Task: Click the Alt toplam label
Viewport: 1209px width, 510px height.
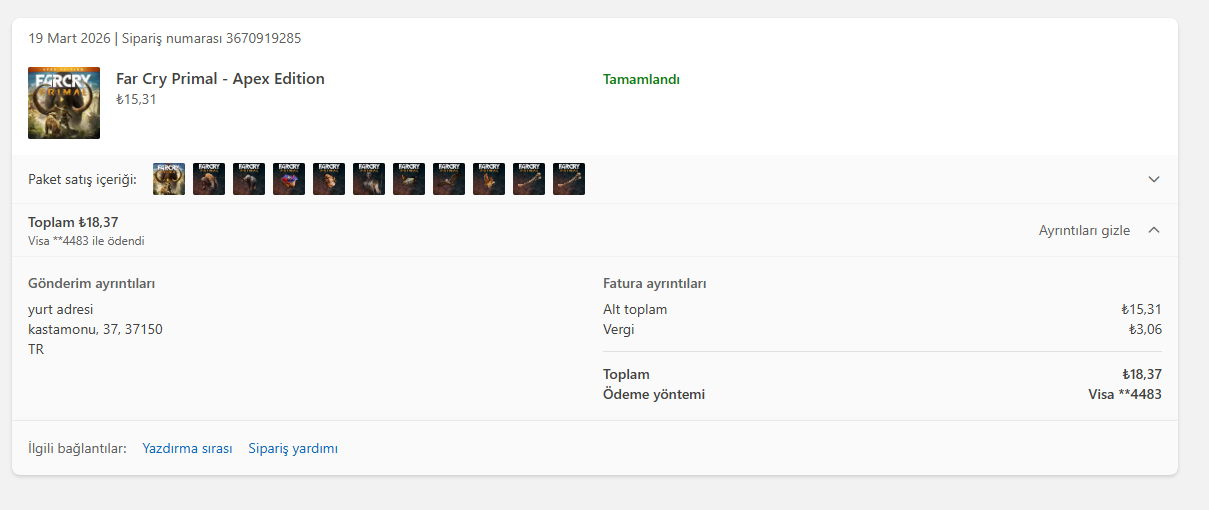Action: tap(635, 309)
